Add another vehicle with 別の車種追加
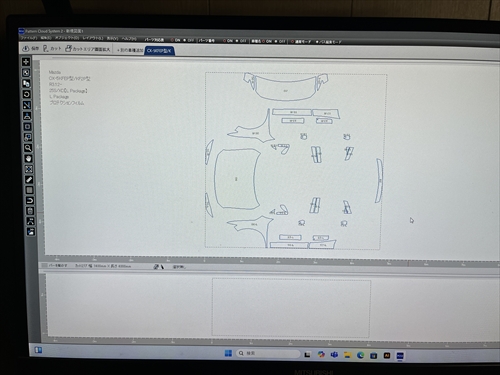 (130, 50)
